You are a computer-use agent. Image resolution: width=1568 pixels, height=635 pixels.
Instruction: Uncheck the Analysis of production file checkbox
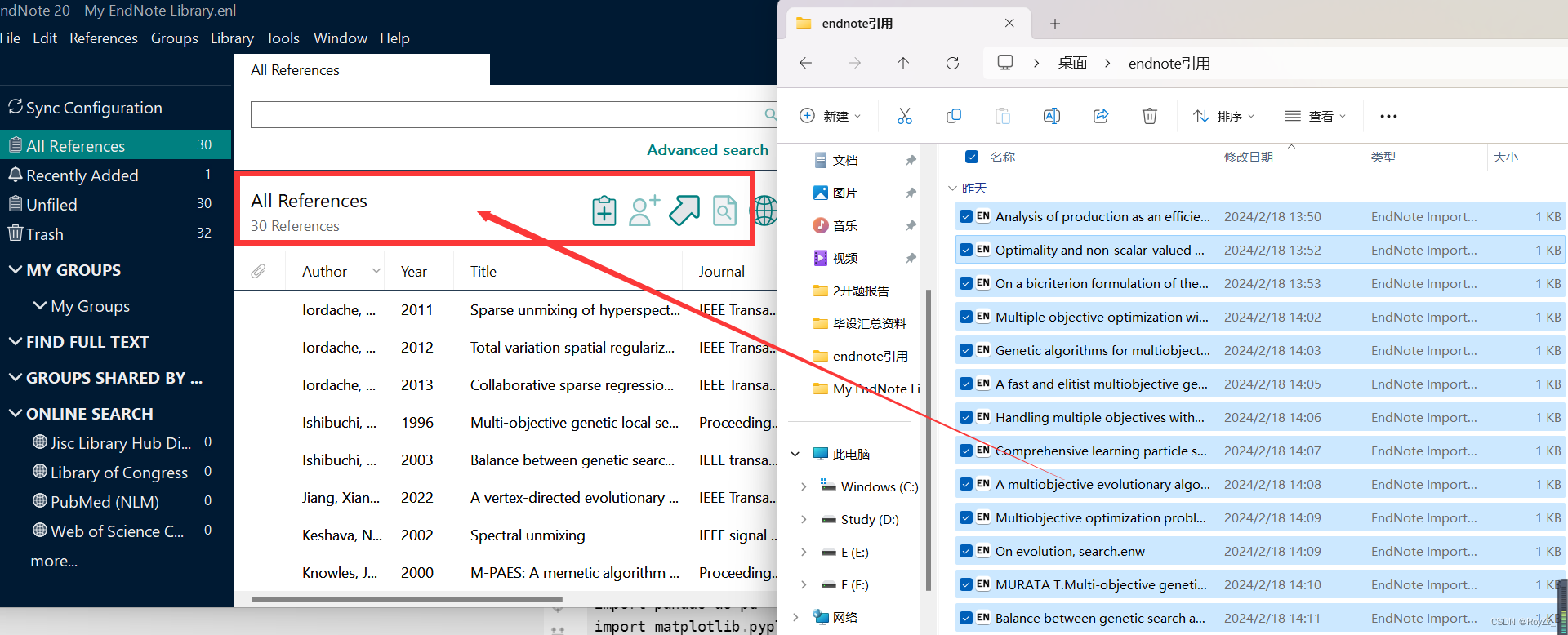[x=966, y=216]
